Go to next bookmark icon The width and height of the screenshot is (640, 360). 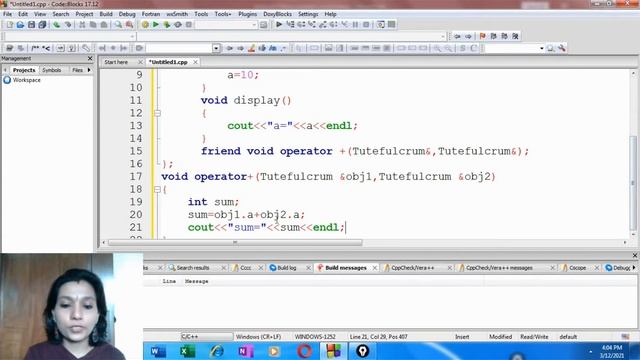tap(504, 36)
